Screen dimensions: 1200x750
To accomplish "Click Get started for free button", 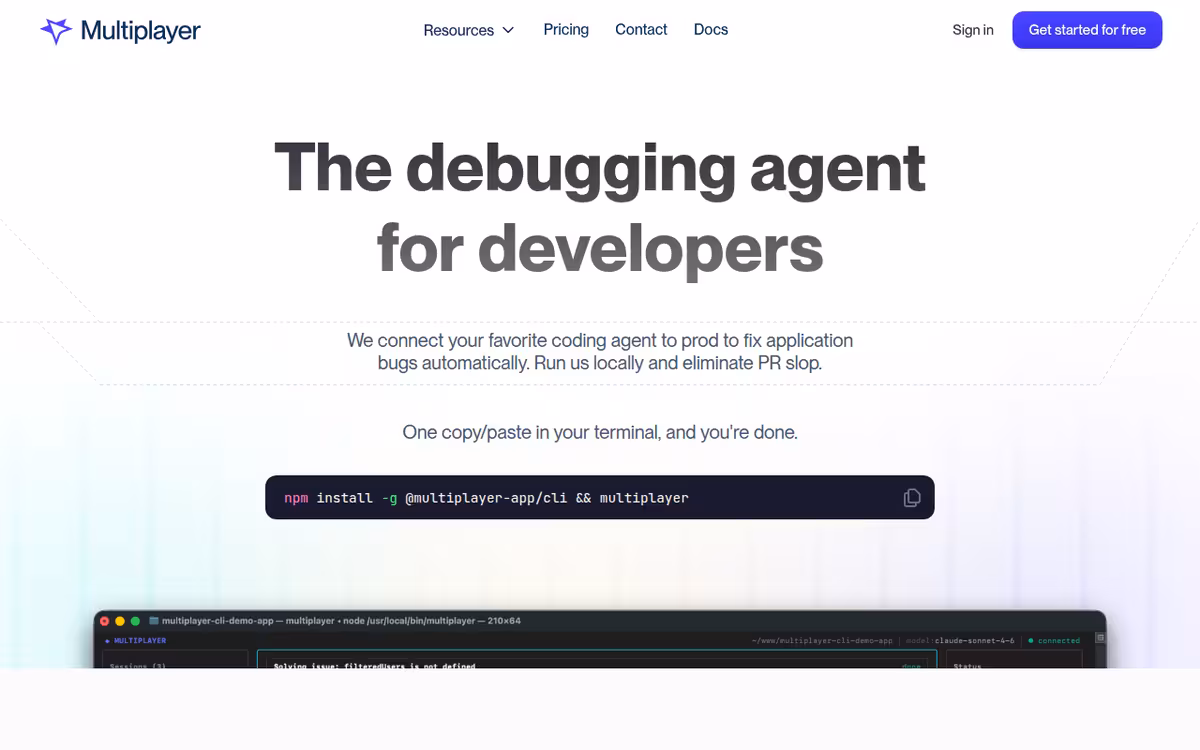I will point(1087,30).
